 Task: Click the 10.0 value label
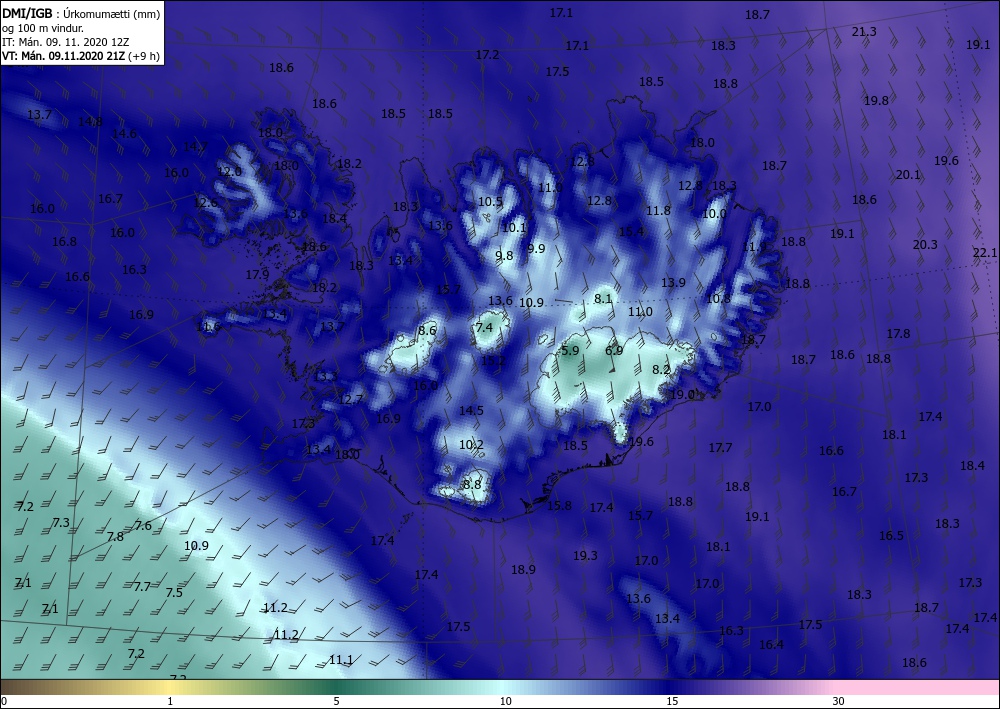click(714, 214)
